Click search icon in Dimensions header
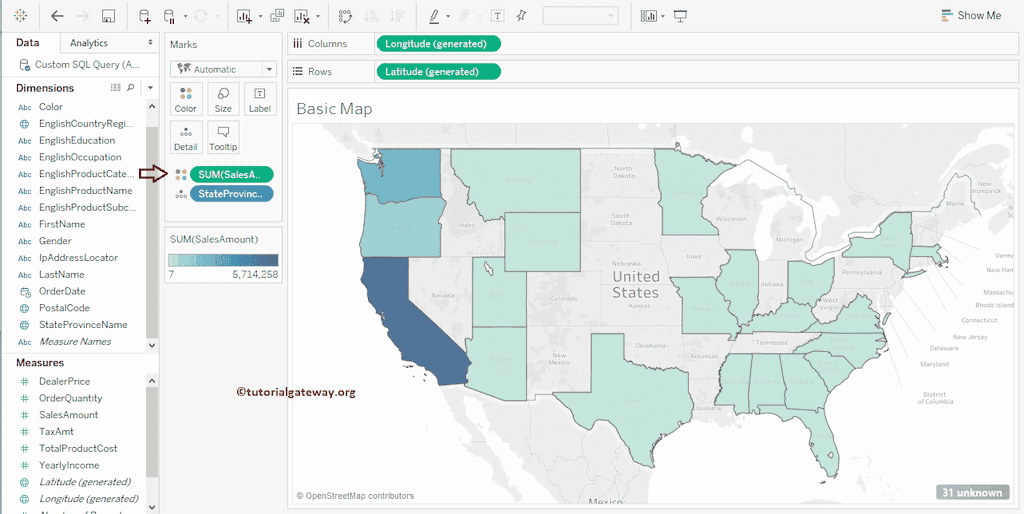1024x514 pixels. (131, 88)
